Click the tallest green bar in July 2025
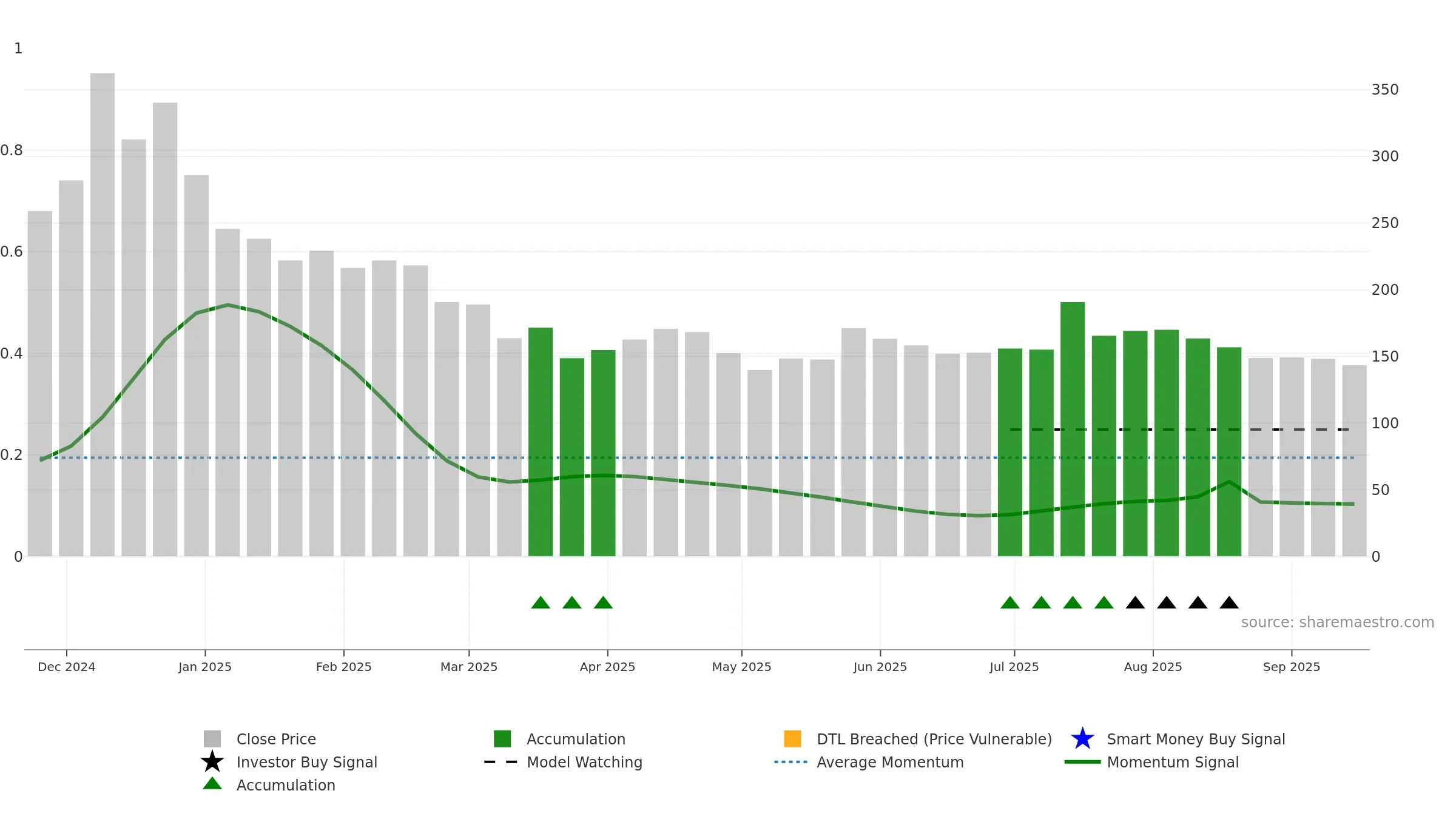The height and width of the screenshot is (819, 1456). click(x=1073, y=429)
